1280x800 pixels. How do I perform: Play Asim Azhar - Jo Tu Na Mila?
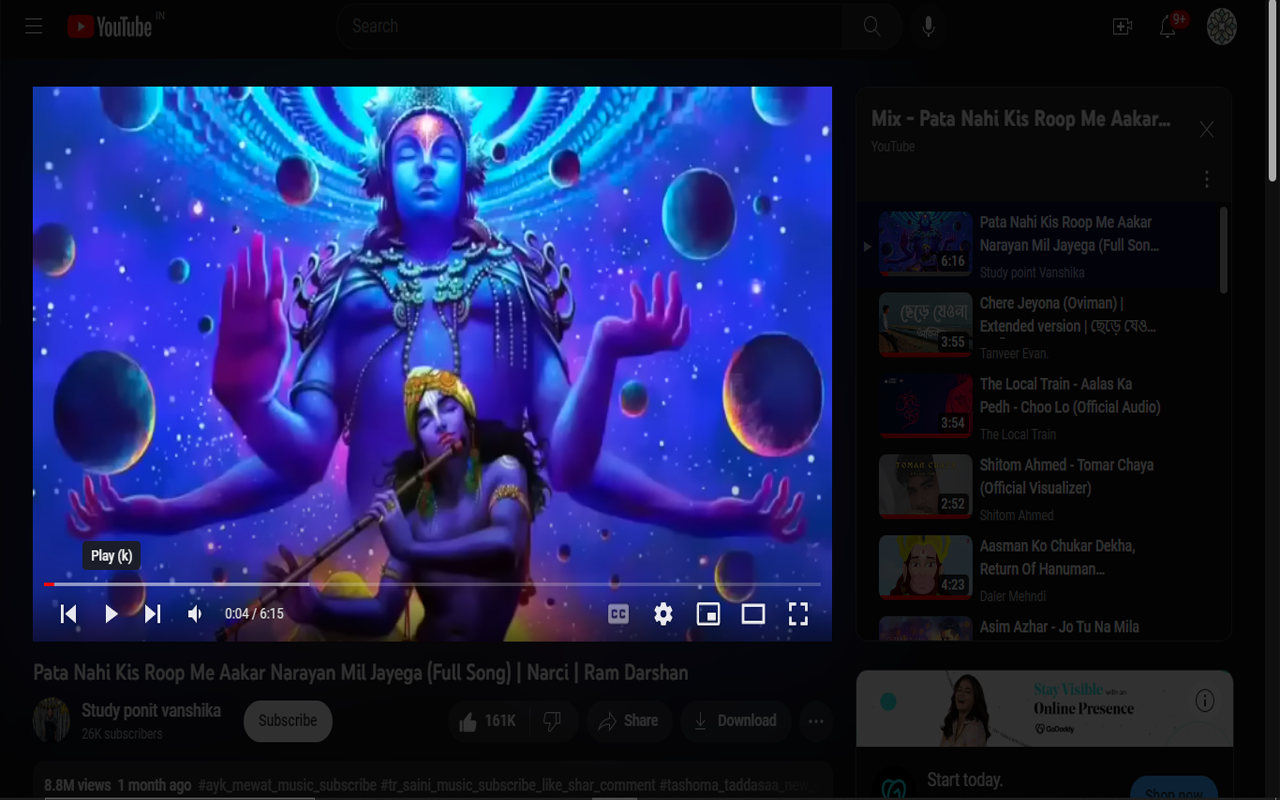[x=1039, y=627]
